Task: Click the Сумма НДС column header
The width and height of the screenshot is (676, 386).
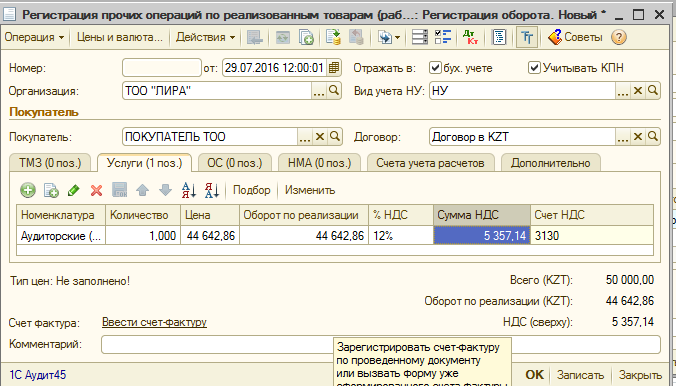Action: click(482, 215)
